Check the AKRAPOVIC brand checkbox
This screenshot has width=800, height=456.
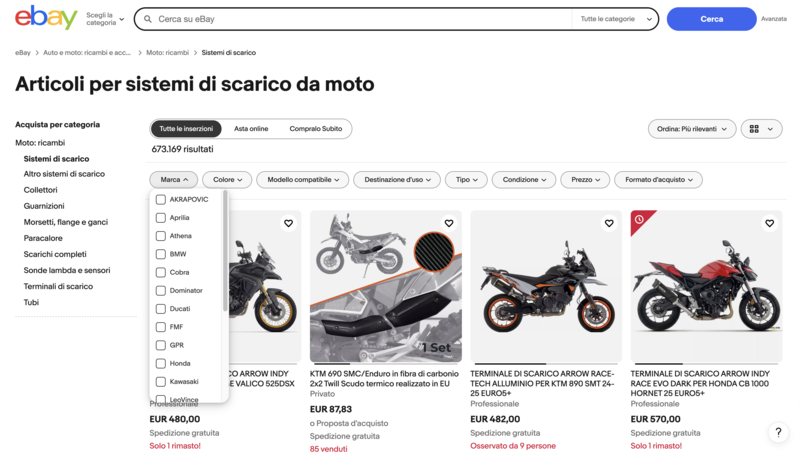(161, 199)
